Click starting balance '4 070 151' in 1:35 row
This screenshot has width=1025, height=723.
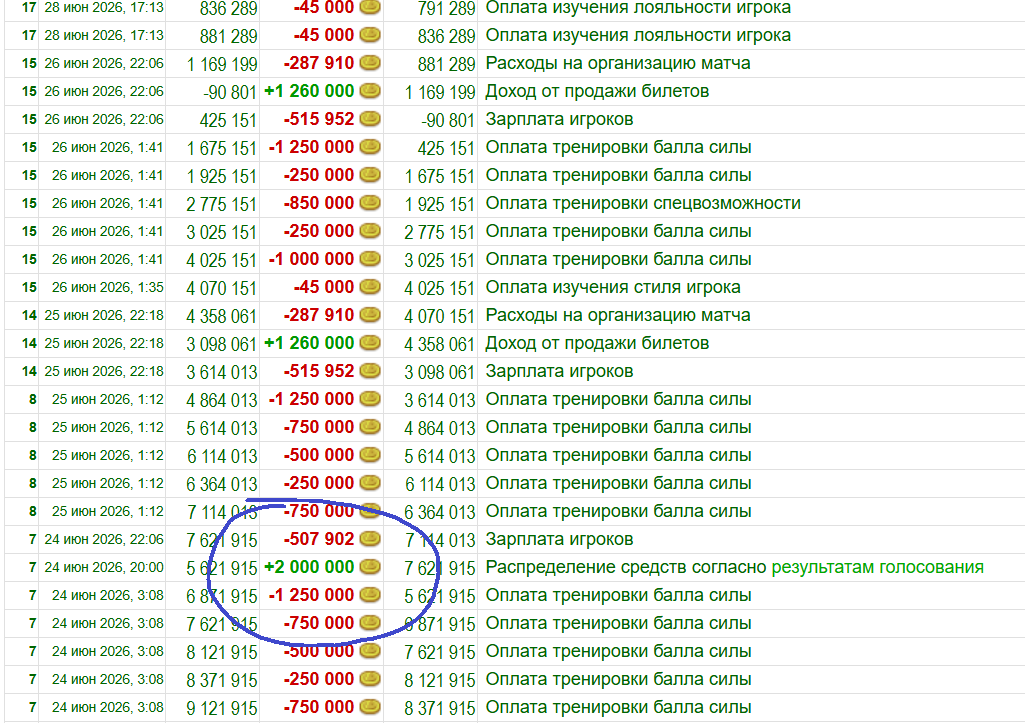click(x=222, y=288)
